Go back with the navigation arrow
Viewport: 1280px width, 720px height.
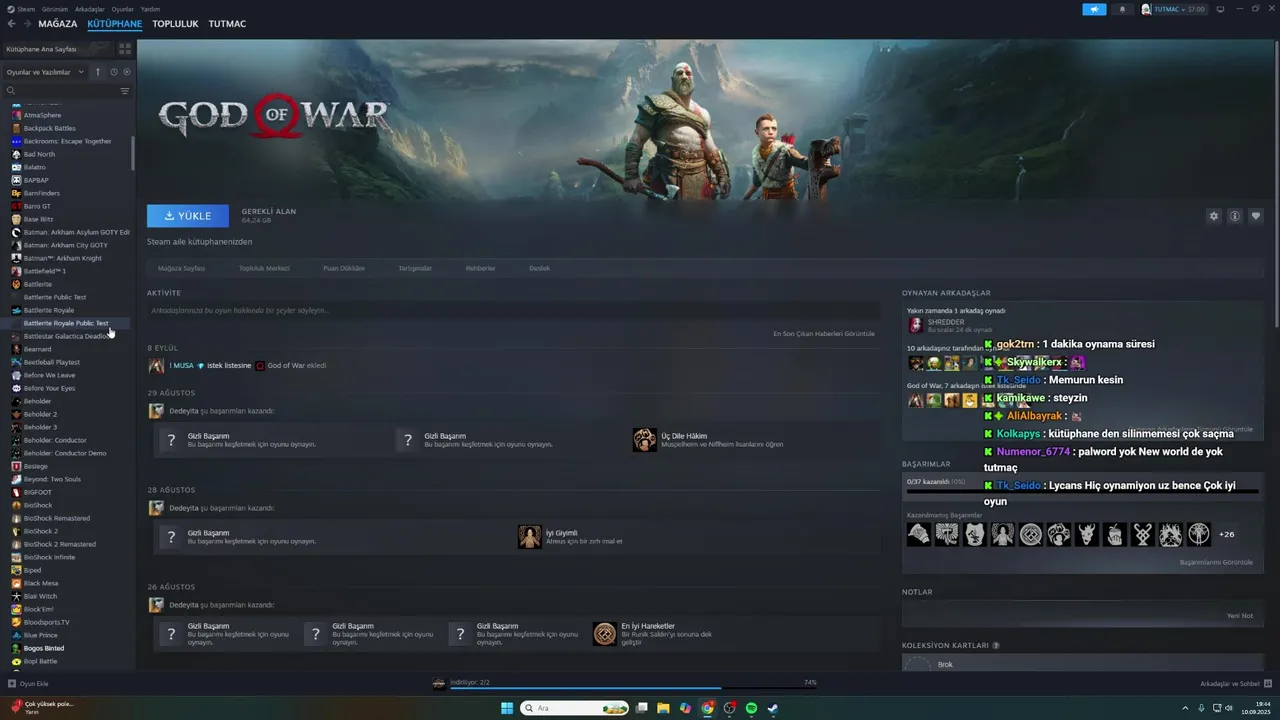coord(12,24)
